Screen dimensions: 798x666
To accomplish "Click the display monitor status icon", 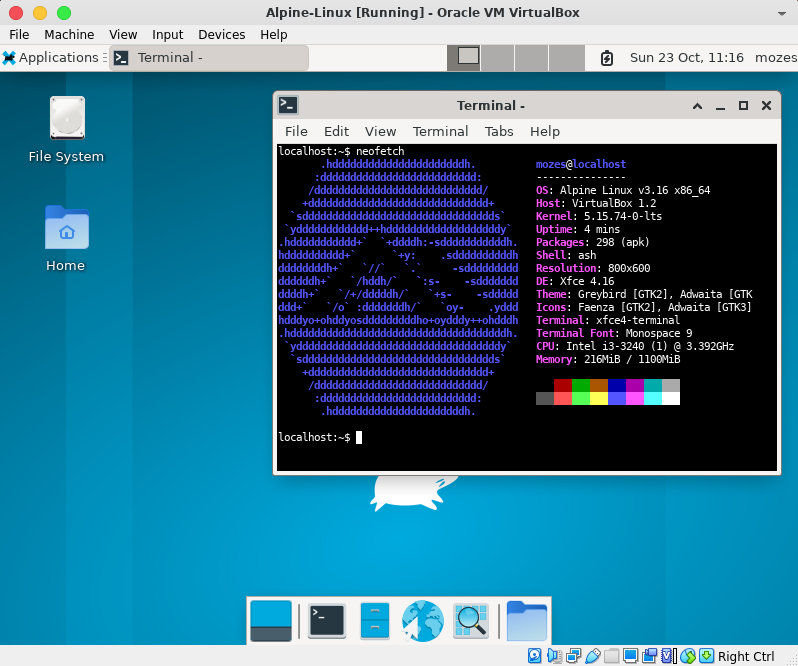I will tap(630, 656).
